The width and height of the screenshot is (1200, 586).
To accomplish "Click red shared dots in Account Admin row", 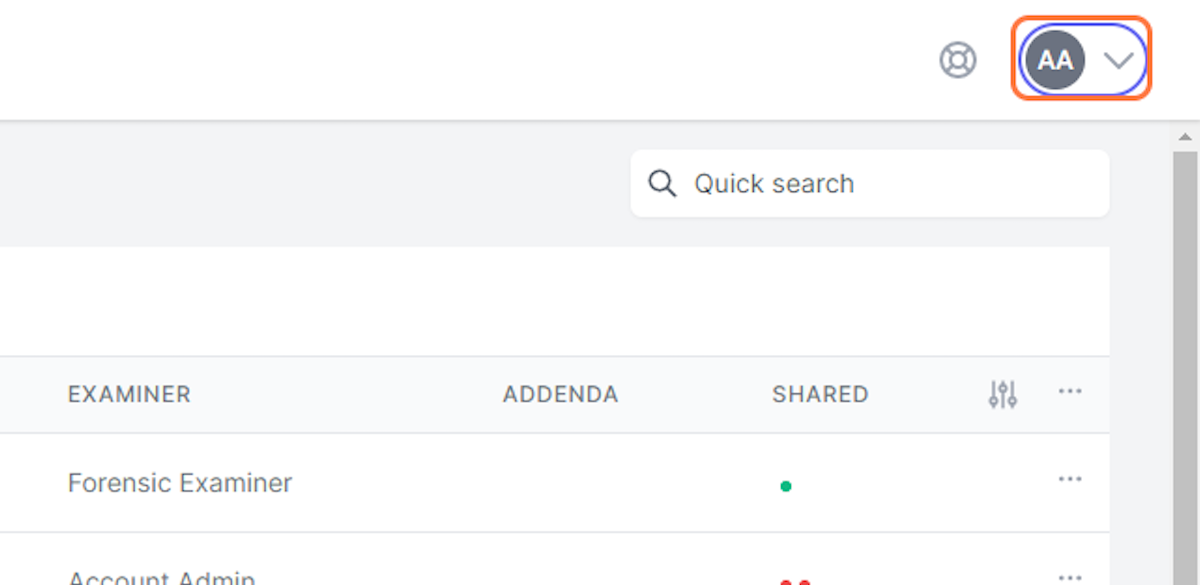I will click(795, 582).
